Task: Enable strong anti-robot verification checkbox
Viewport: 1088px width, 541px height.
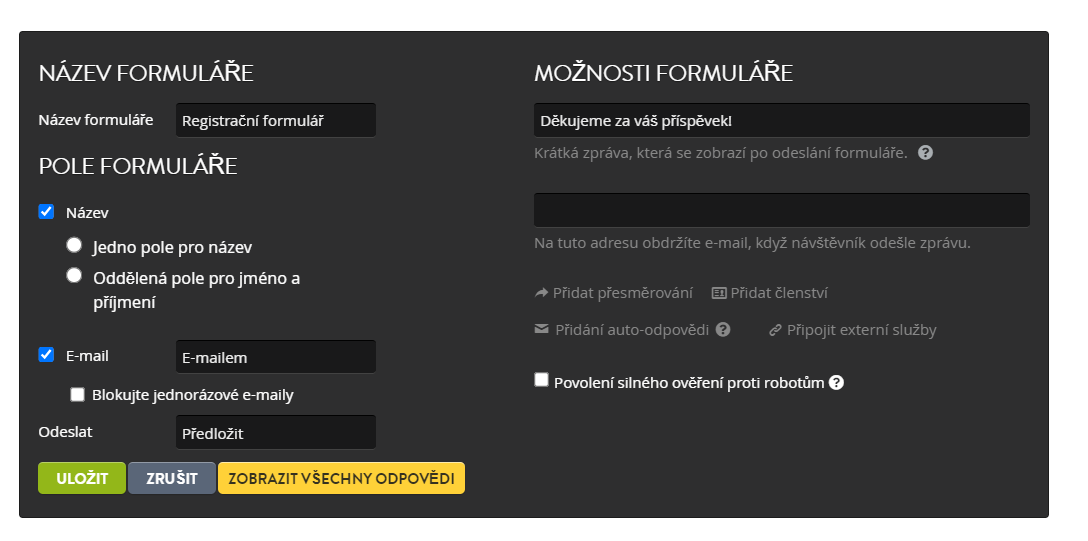Action: pos(541,379)
